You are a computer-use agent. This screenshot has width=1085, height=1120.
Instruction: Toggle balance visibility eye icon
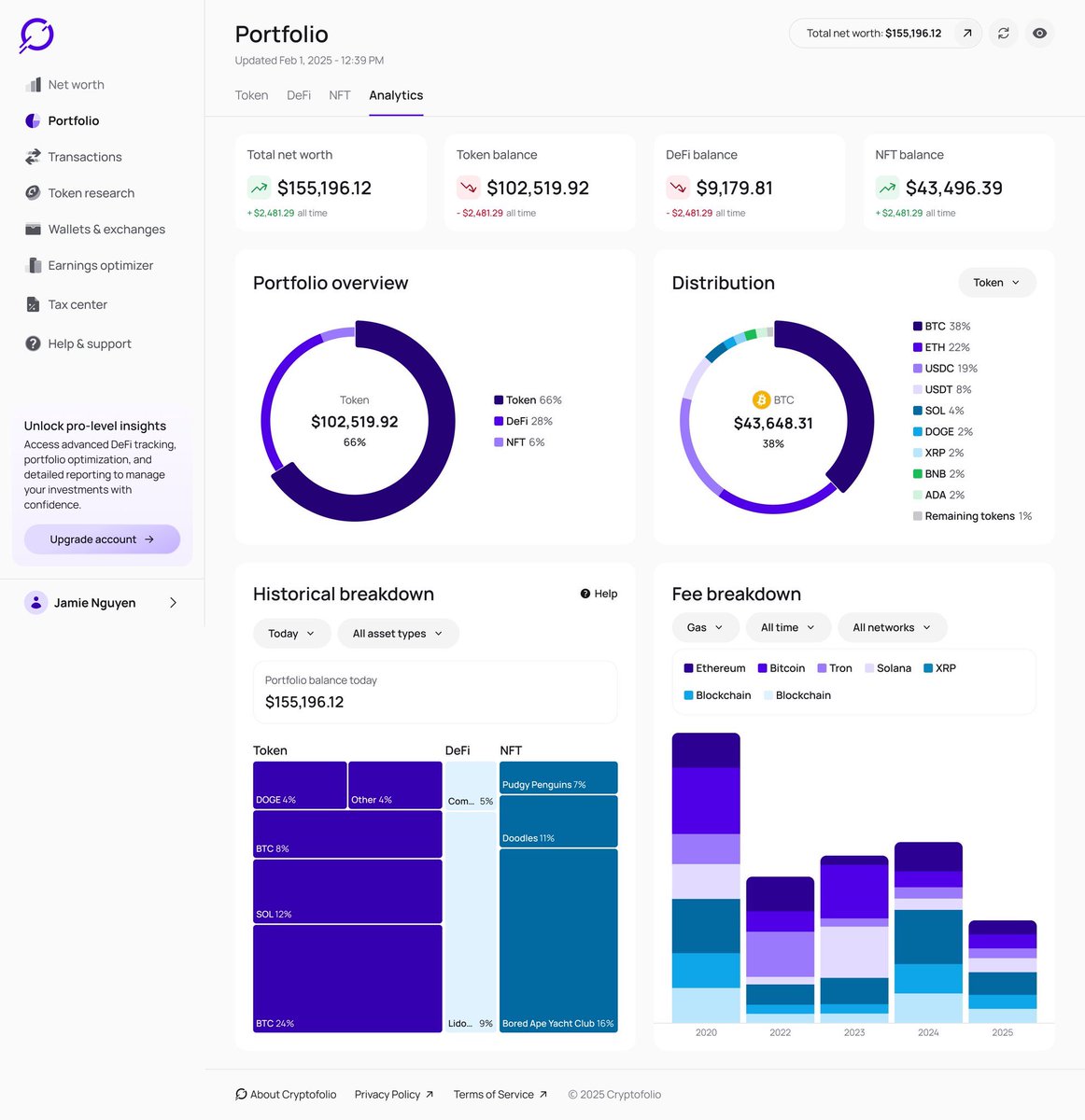pyautogui.click(x=1039, y=34)
